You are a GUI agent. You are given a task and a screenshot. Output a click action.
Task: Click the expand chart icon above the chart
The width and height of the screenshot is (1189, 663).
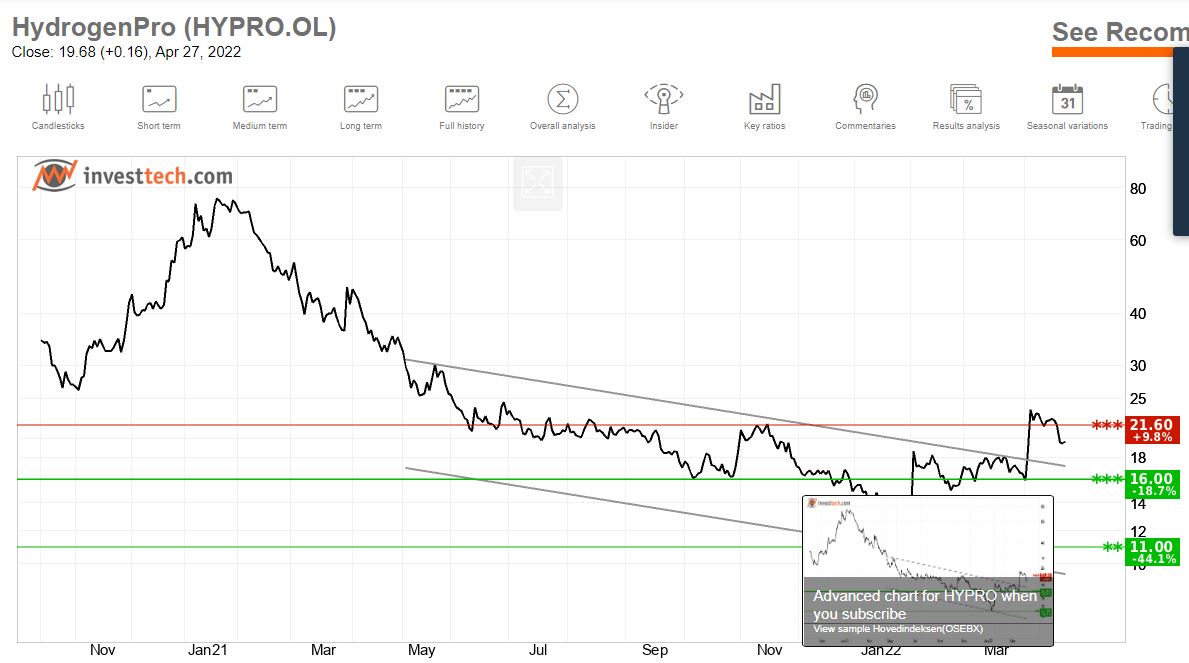[x=538, y=183]
